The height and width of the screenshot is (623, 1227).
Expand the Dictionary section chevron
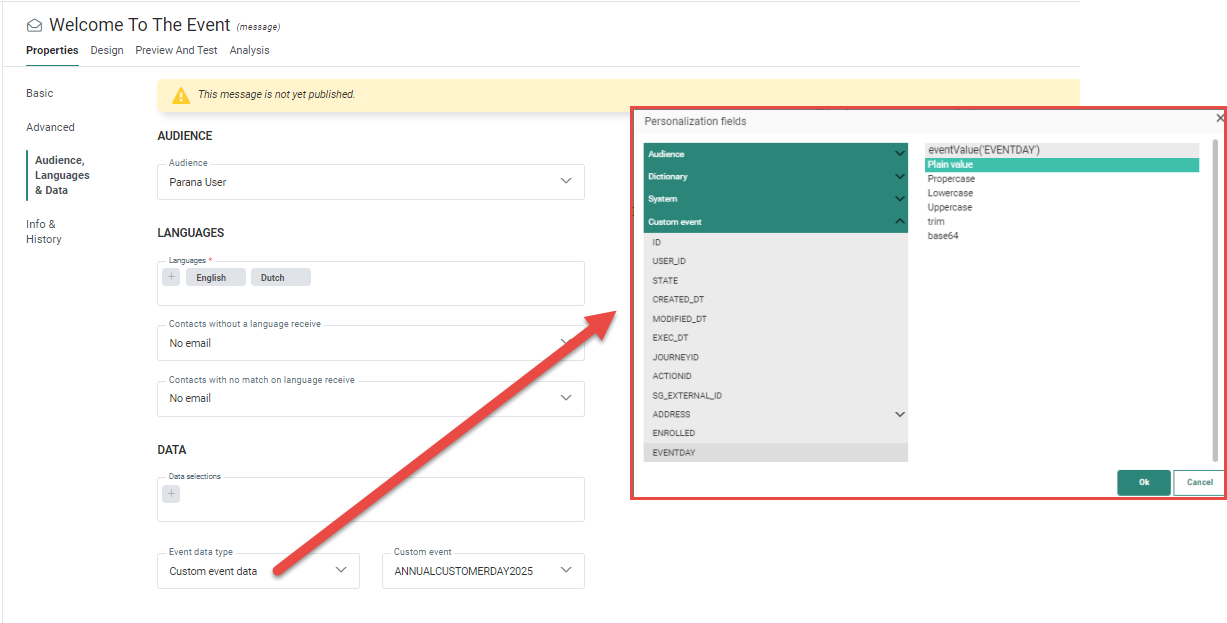coord(899,176)
